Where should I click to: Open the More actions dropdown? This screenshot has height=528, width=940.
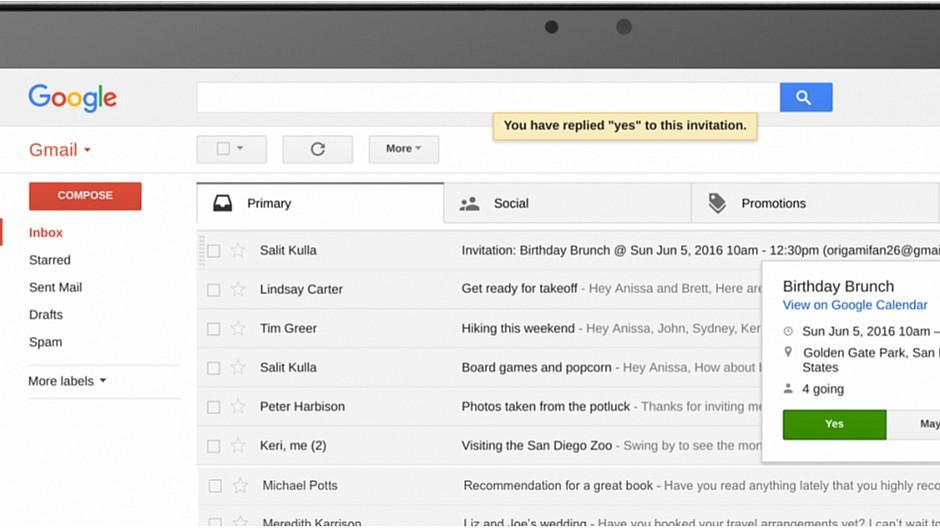(x=403, y=149)
